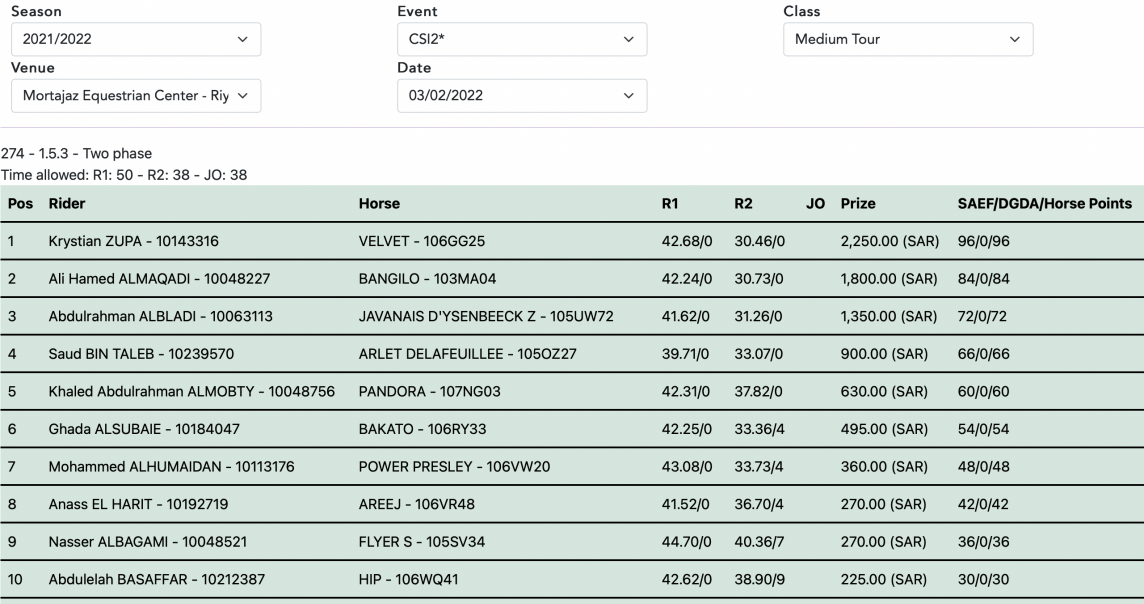Click the Time allowed line
The width and height of the screenshot is (1144, 604).
(124, 175)
